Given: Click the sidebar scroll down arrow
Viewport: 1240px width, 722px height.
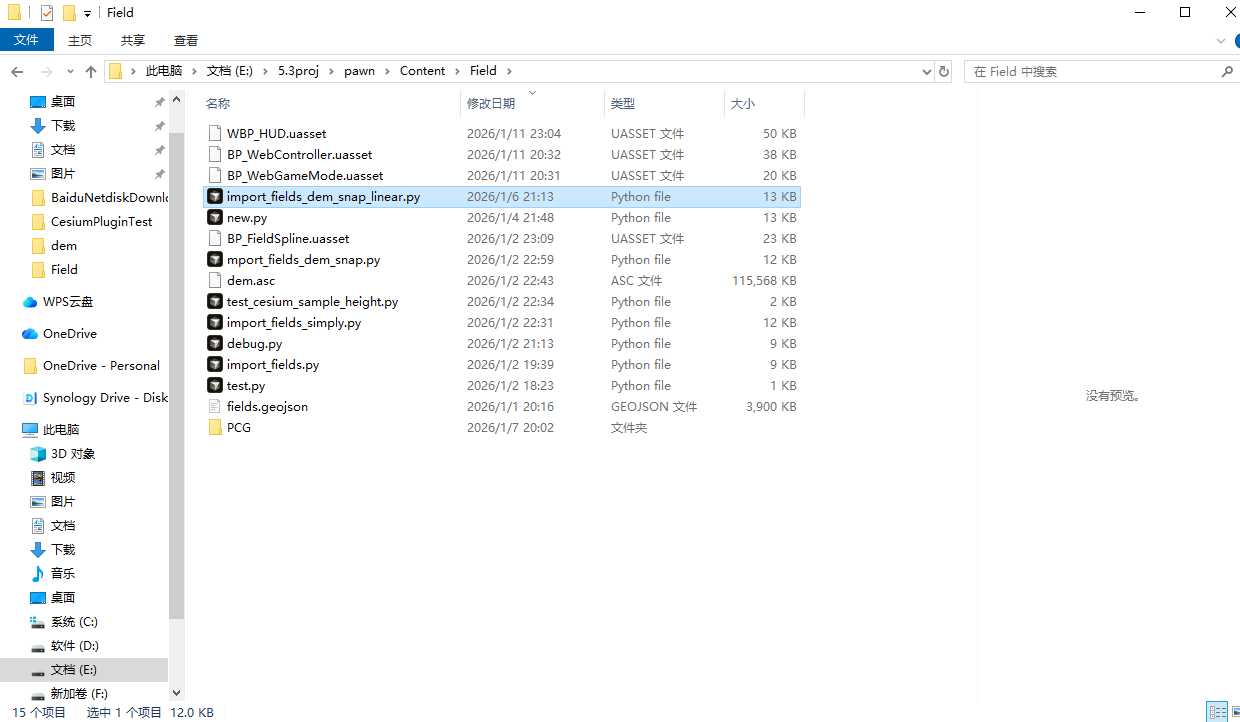Looking at the screenshot, I should tap(177, 692).
